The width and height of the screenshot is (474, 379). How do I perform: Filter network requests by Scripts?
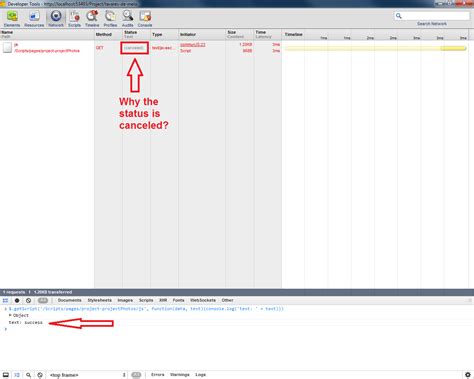146,300
